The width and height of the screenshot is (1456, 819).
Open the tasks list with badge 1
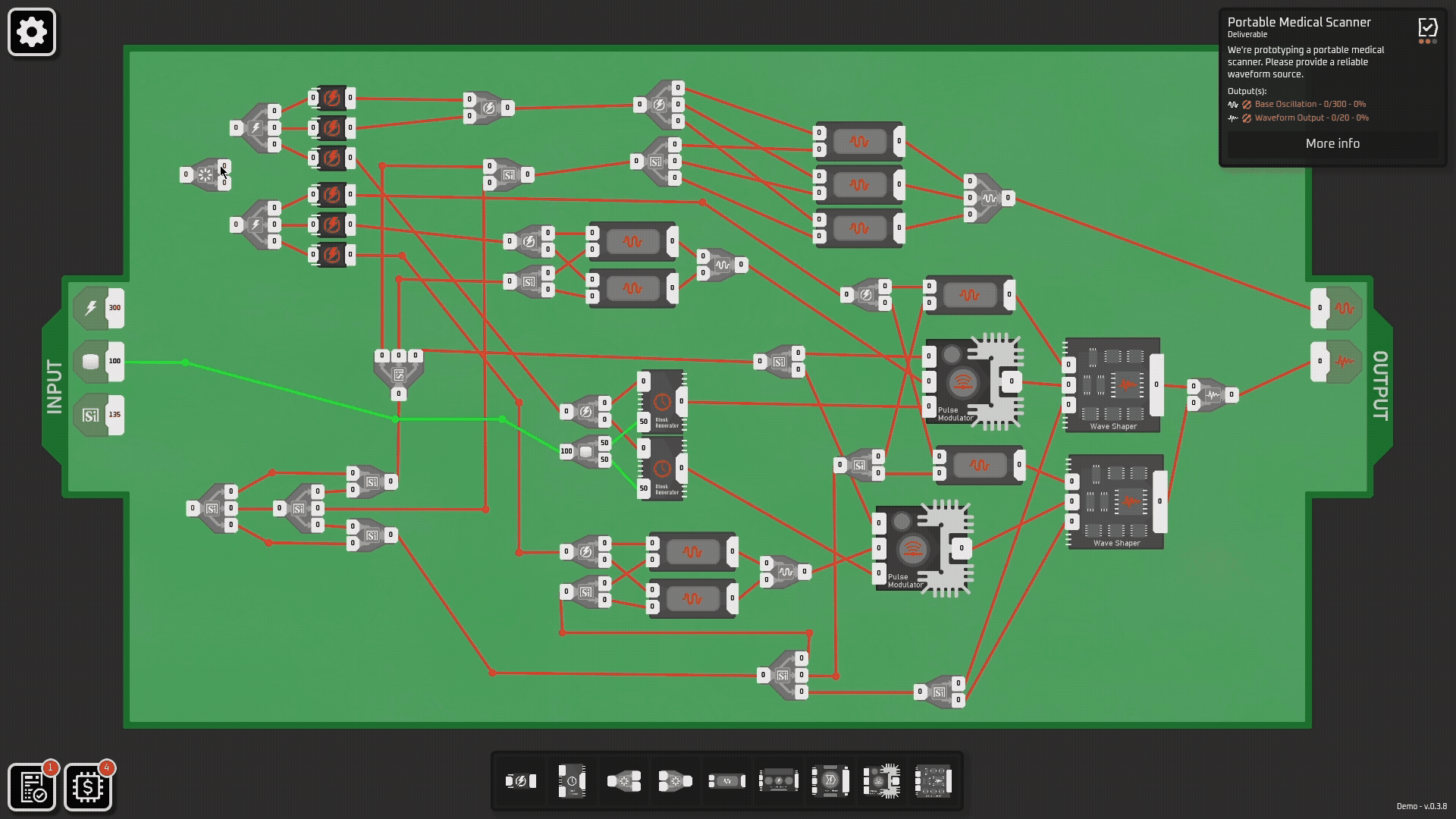pyautogui.click(x=33, y=787)
